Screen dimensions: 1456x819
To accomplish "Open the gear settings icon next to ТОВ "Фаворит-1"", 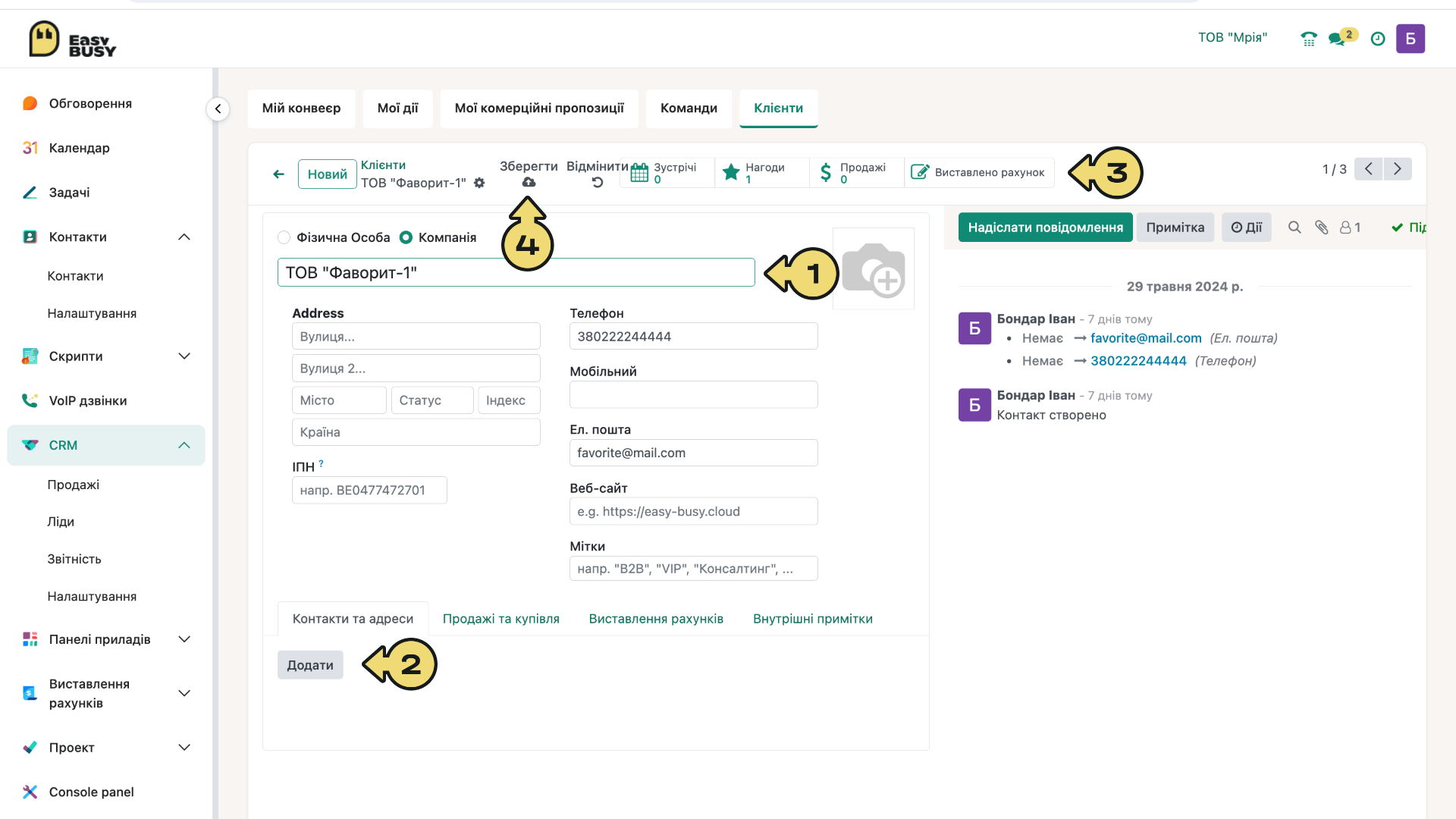I will click(479, 183).
